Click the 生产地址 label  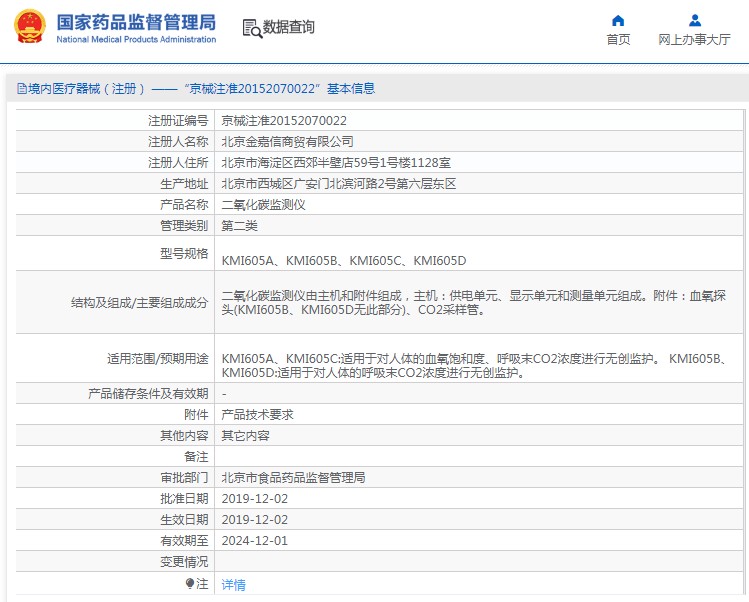point(184,184)
